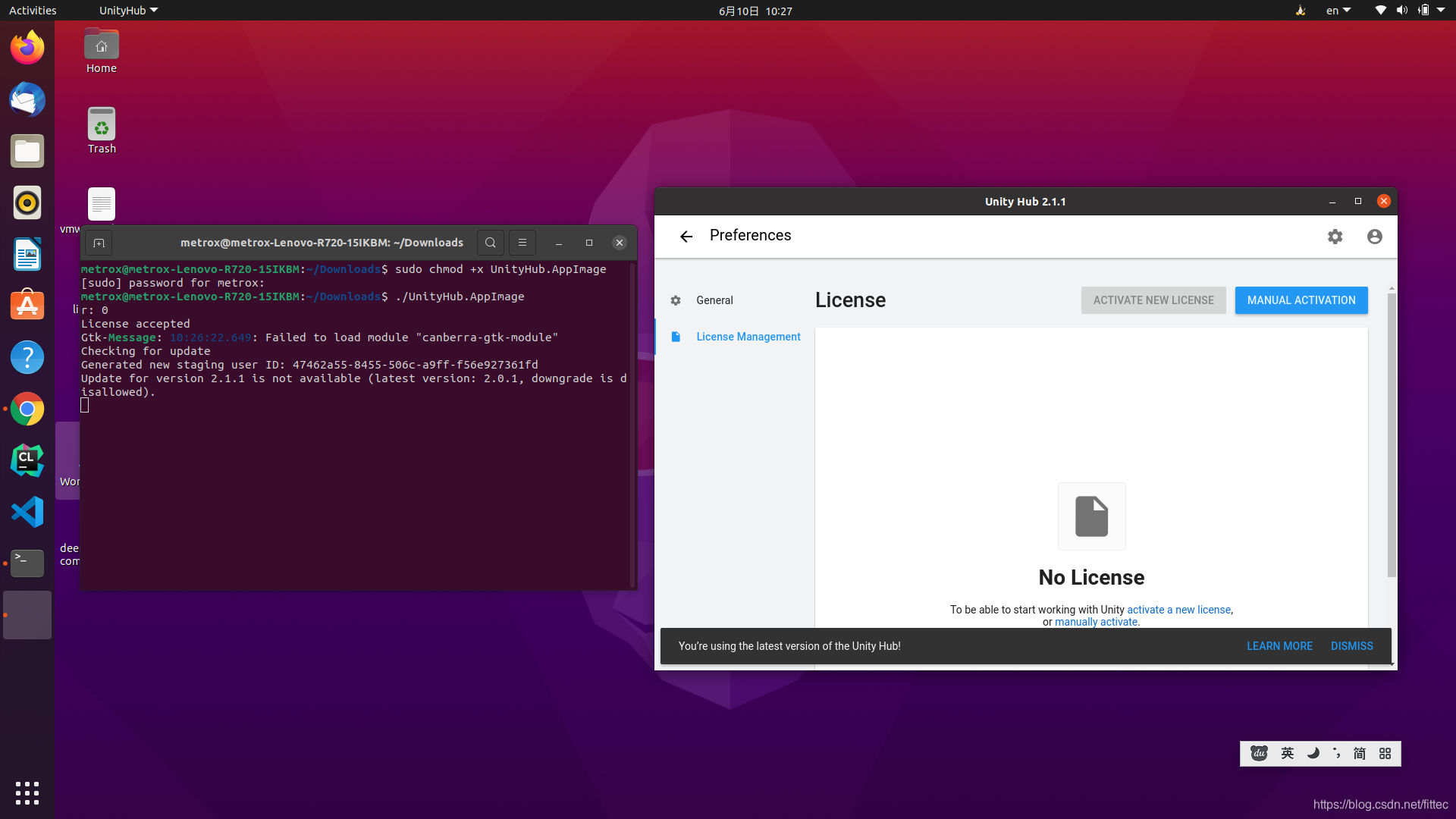Toggle punctuation mode in IME bar
This screenshot has width=1456, height=819.
[x=1336, y=753]
